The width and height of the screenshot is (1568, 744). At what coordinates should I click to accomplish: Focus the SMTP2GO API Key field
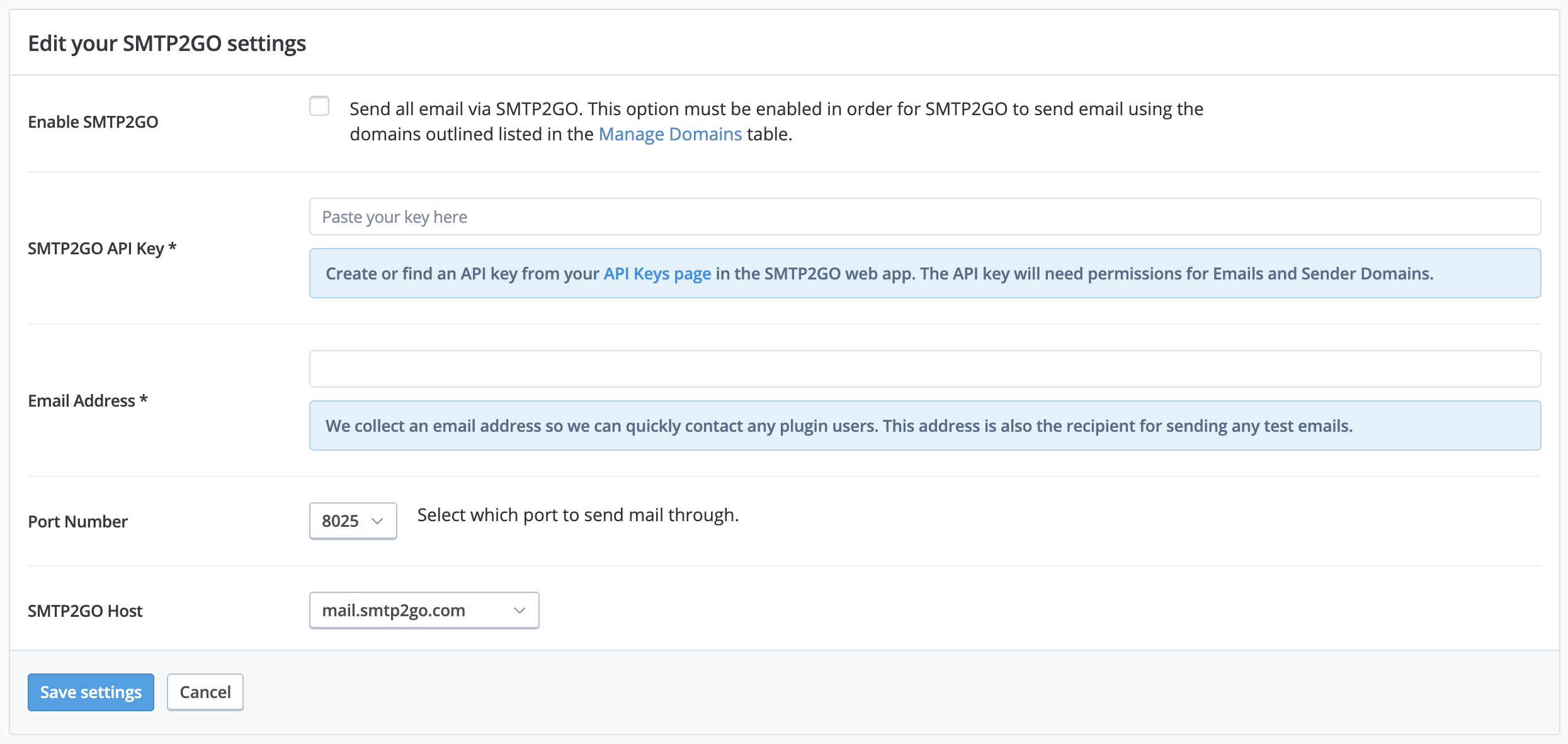(x=925, y=217)
